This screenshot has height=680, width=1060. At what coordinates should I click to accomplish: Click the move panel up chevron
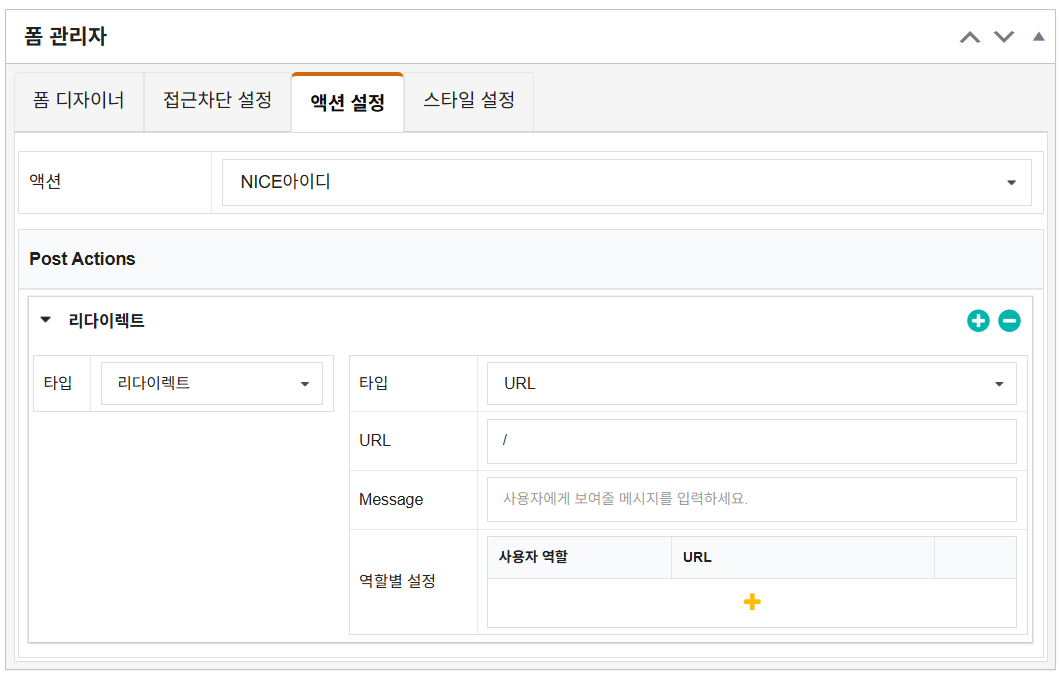[x=969, y=37]
